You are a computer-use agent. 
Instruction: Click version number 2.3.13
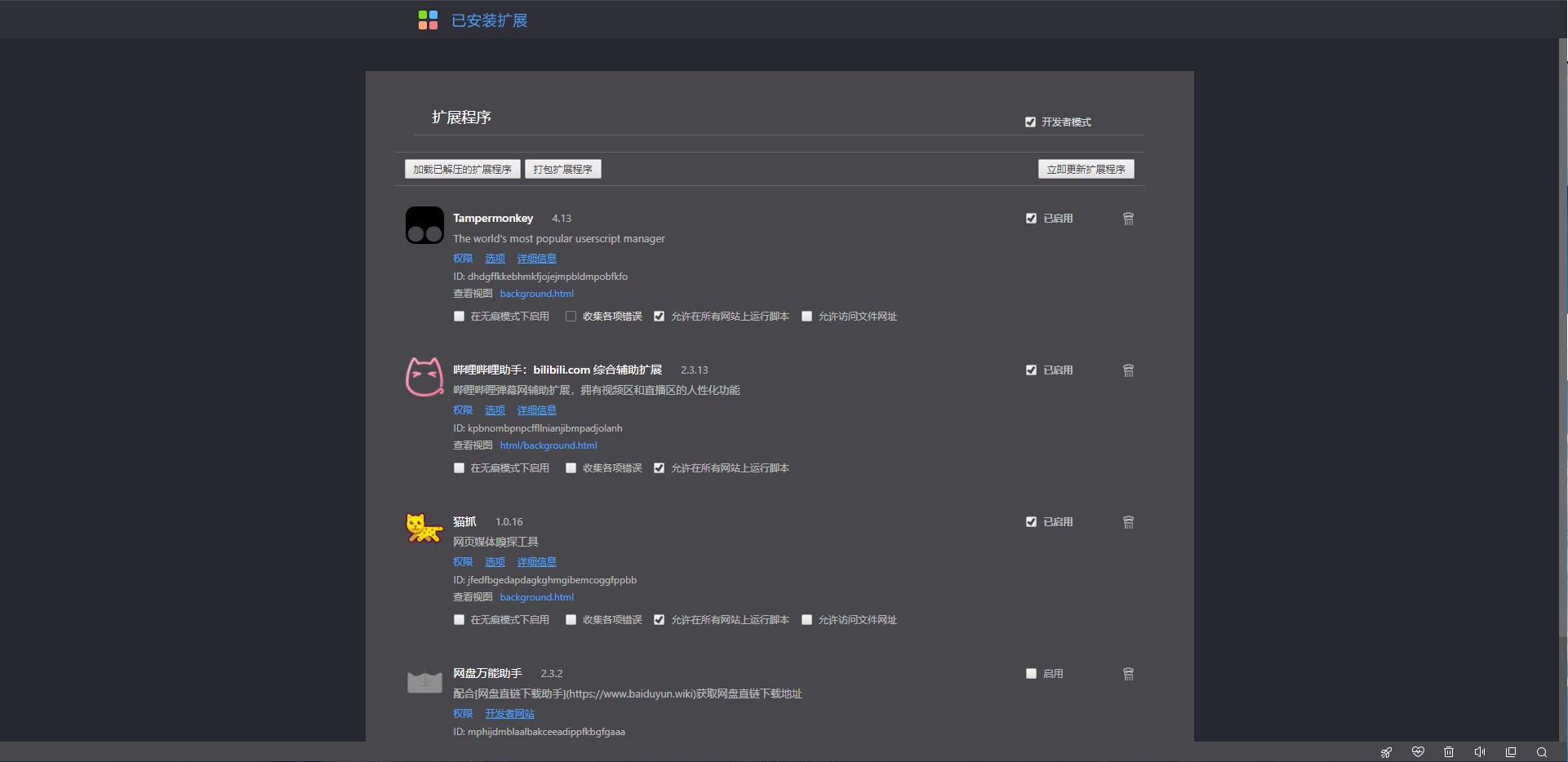(695, 370)
